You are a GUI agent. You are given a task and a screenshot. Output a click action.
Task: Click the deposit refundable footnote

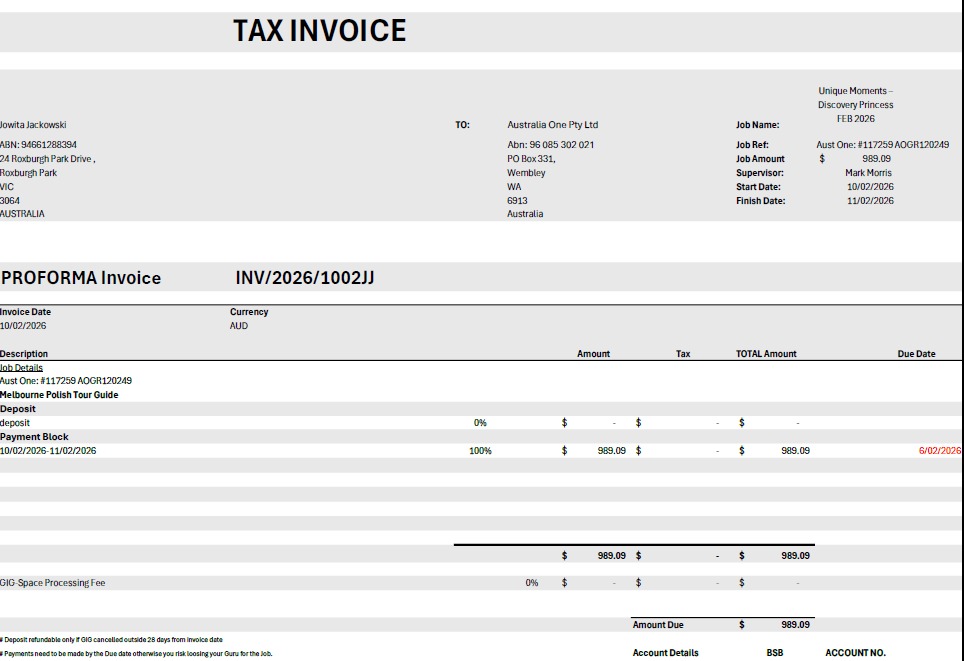[x=111, y=640]
